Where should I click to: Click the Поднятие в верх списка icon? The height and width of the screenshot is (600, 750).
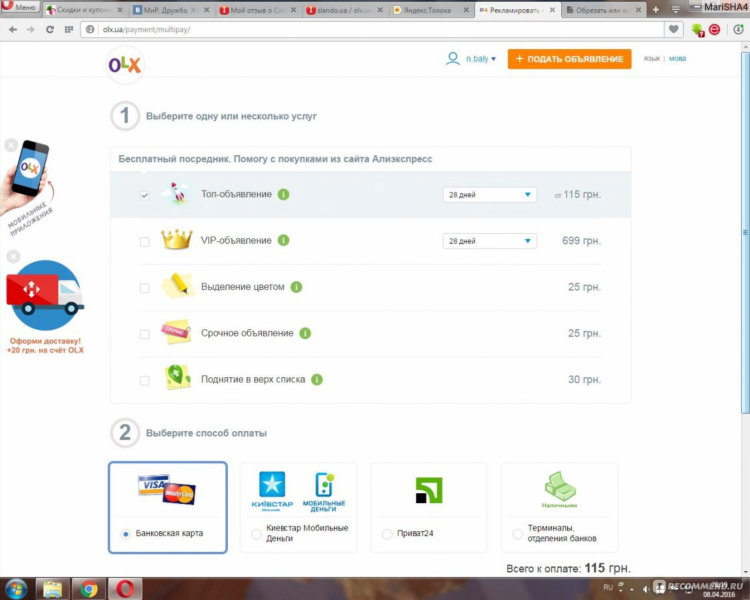(177, 378)
